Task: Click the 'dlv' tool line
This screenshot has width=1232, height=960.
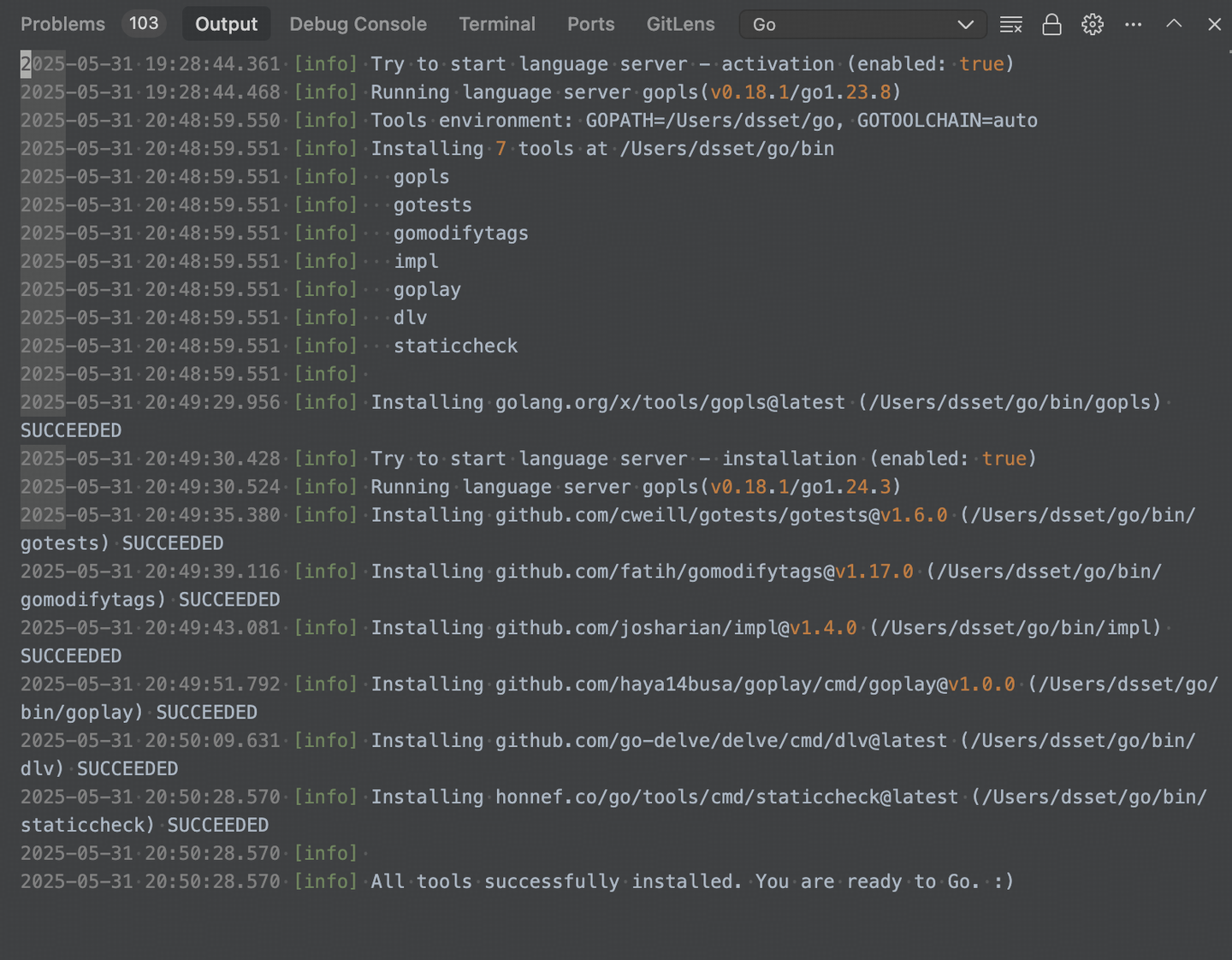Action: tap(410, 318)
